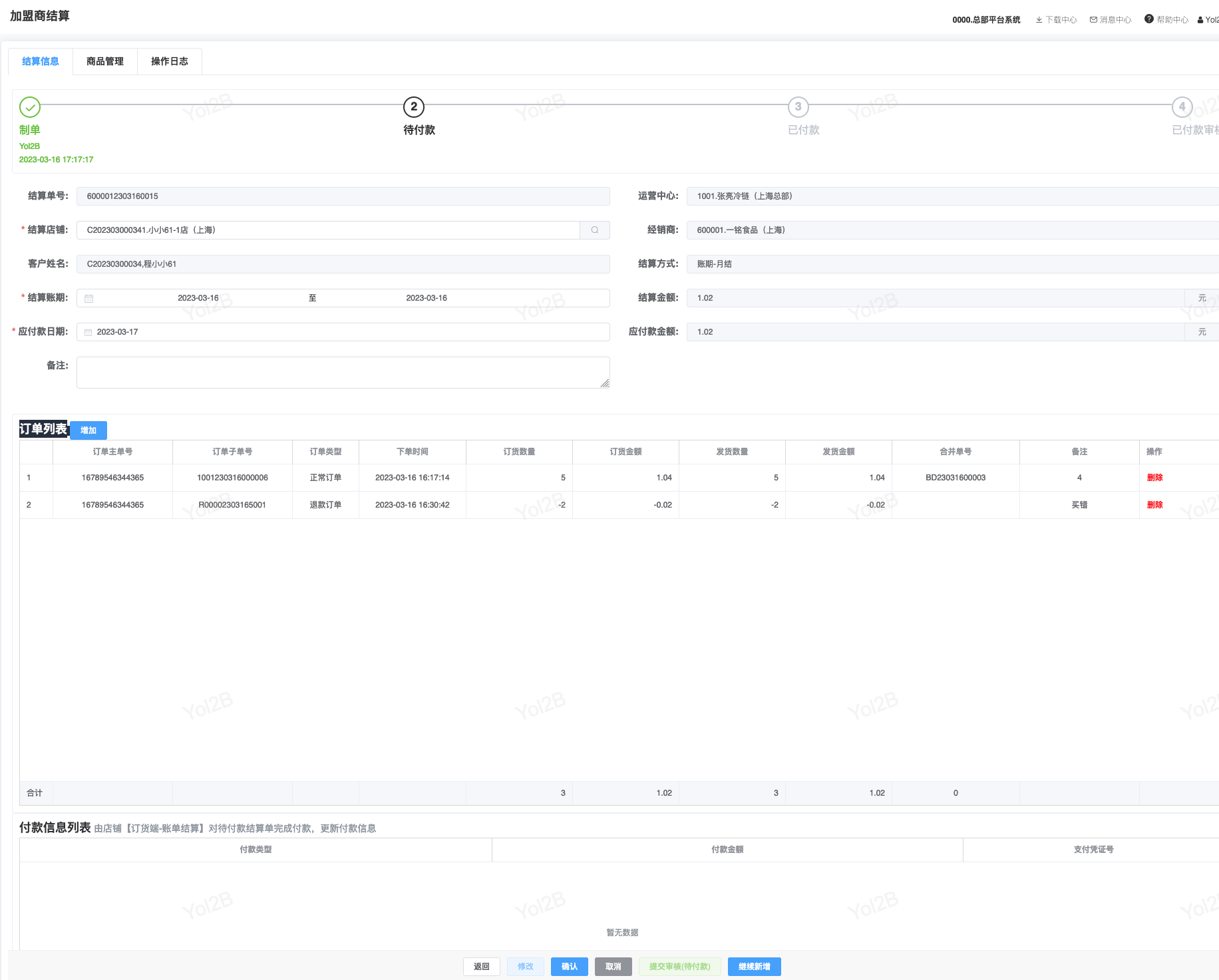
Task: Click 提交审核(待付款) button
Action: pyautogui.click(x=680, y=967)
